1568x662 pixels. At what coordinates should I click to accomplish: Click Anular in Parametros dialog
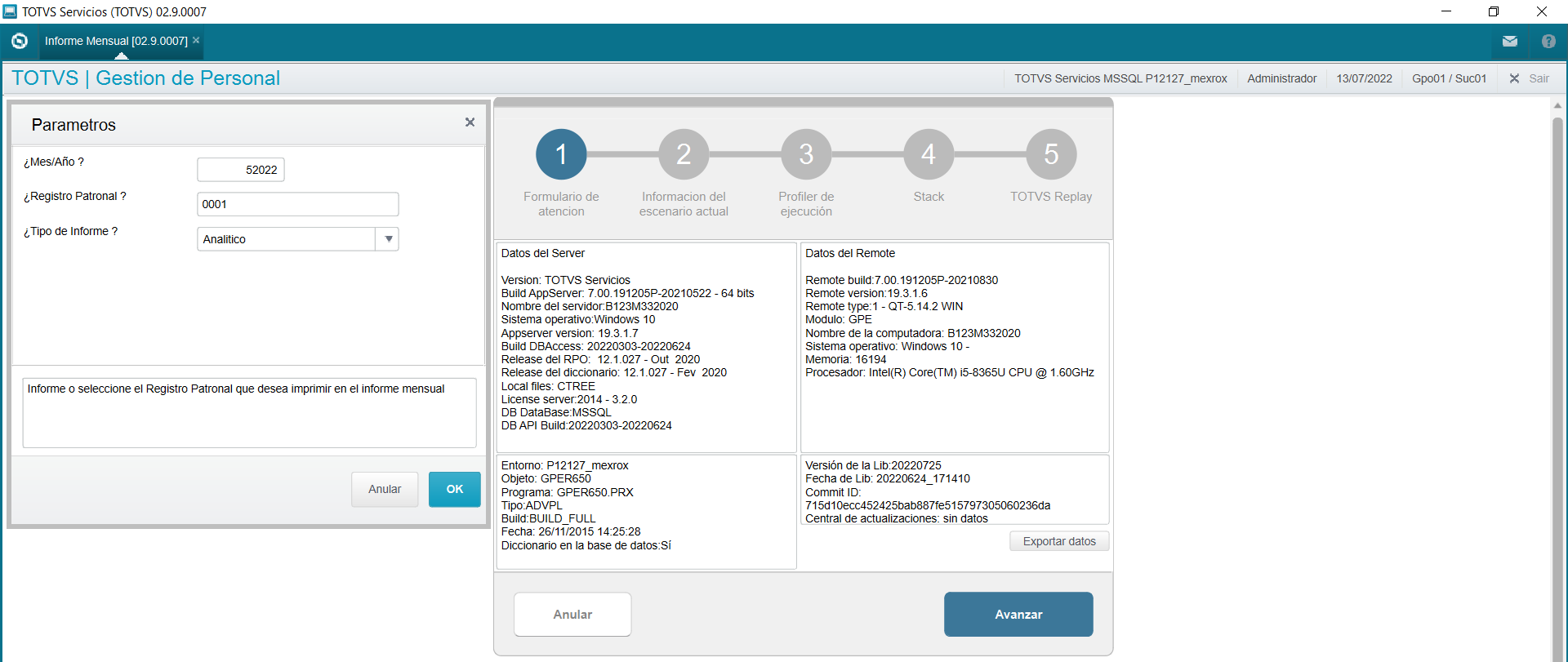click(x=385, y=489)
